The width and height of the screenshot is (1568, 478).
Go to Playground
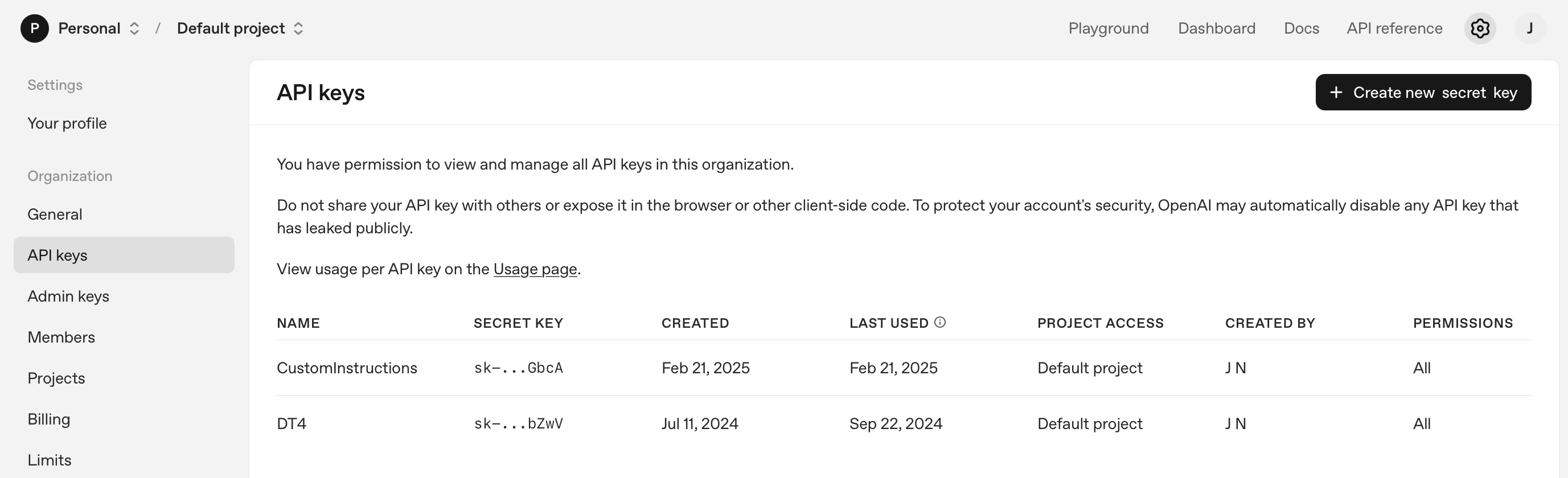pyautogui.click(x=1108, y=28)
